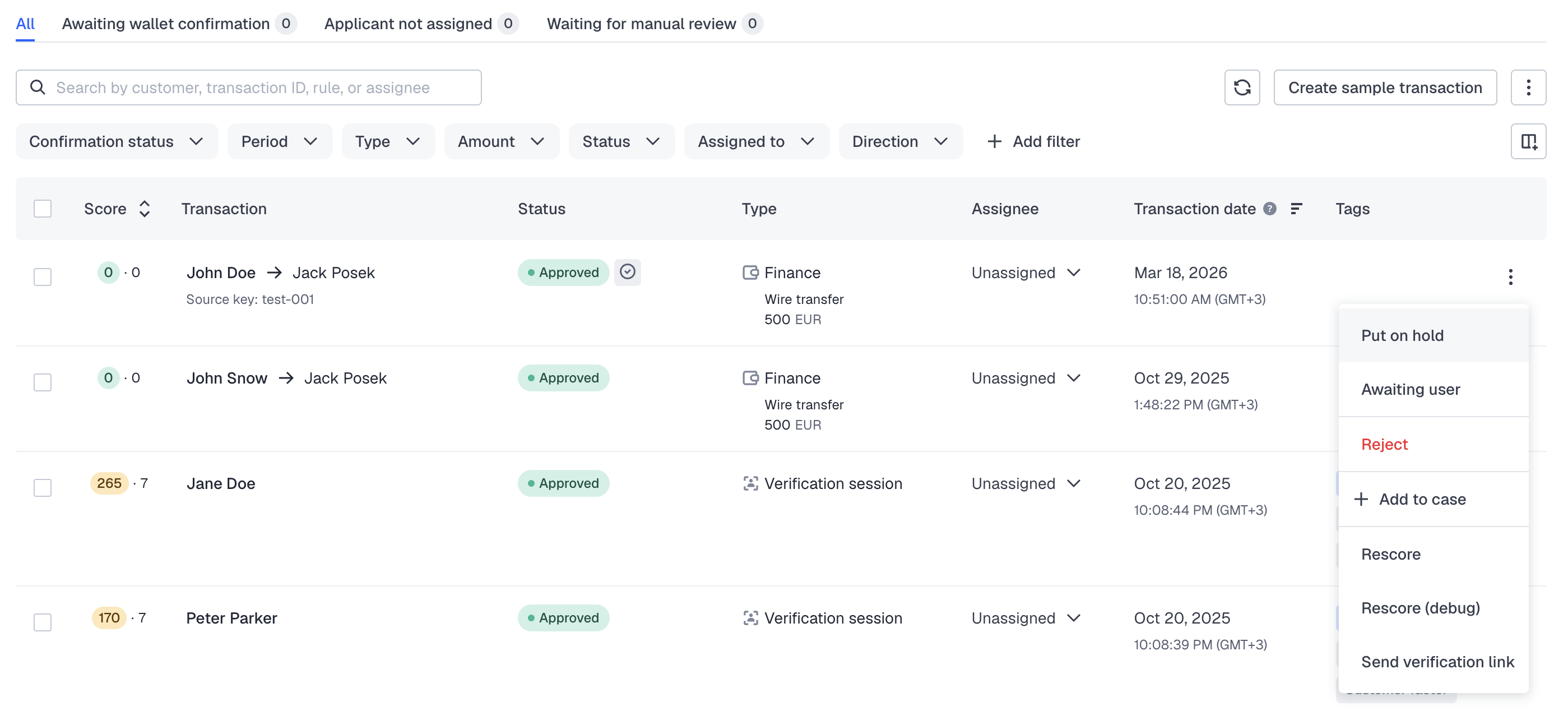Screen dimensions: 1568x720
Task: Click the add column layout icon
Action: pos(1528,141)
